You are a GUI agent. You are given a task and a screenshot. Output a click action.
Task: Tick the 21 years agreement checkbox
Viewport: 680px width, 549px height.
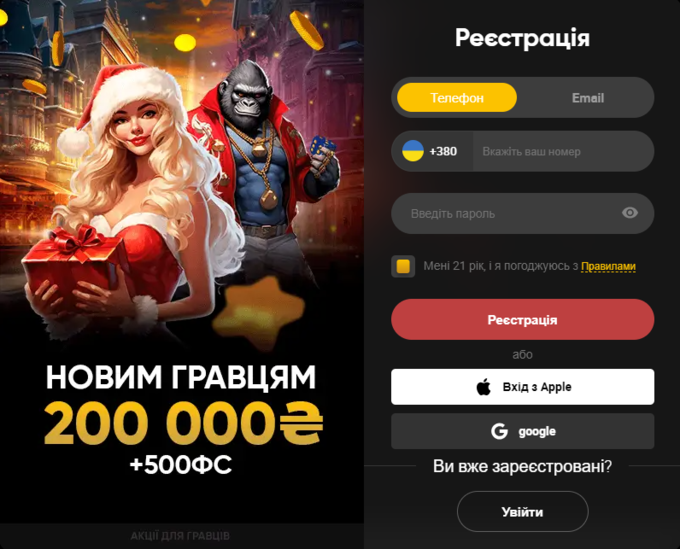(403, 266)
